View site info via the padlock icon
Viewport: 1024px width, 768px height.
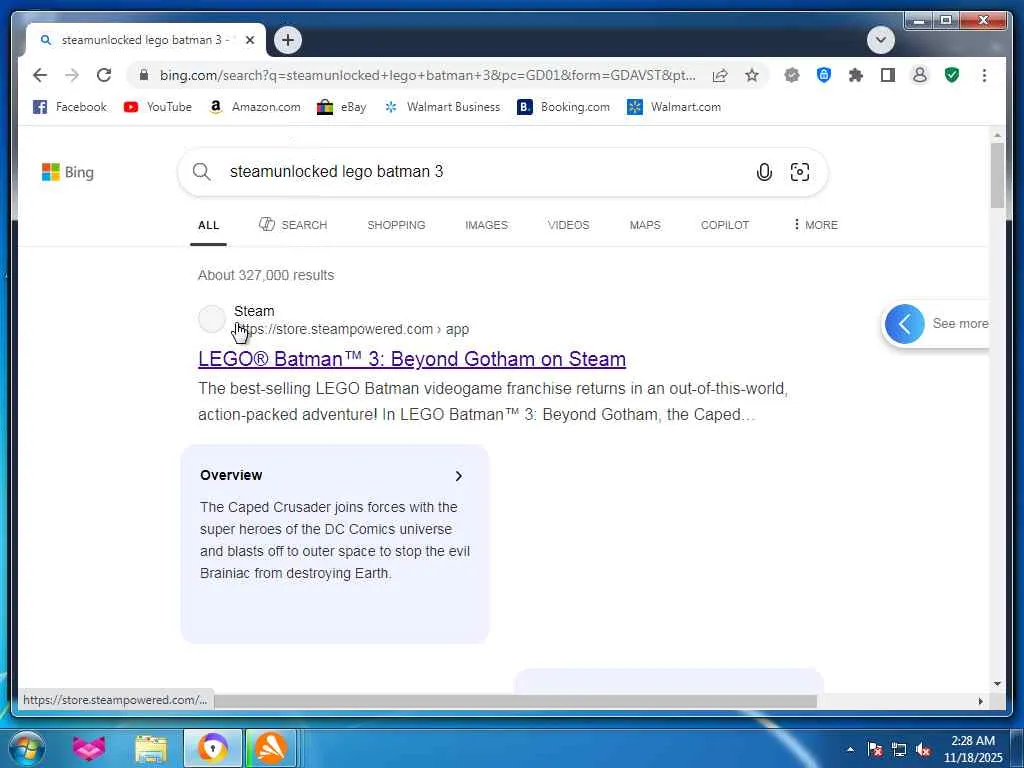point(144,75)
